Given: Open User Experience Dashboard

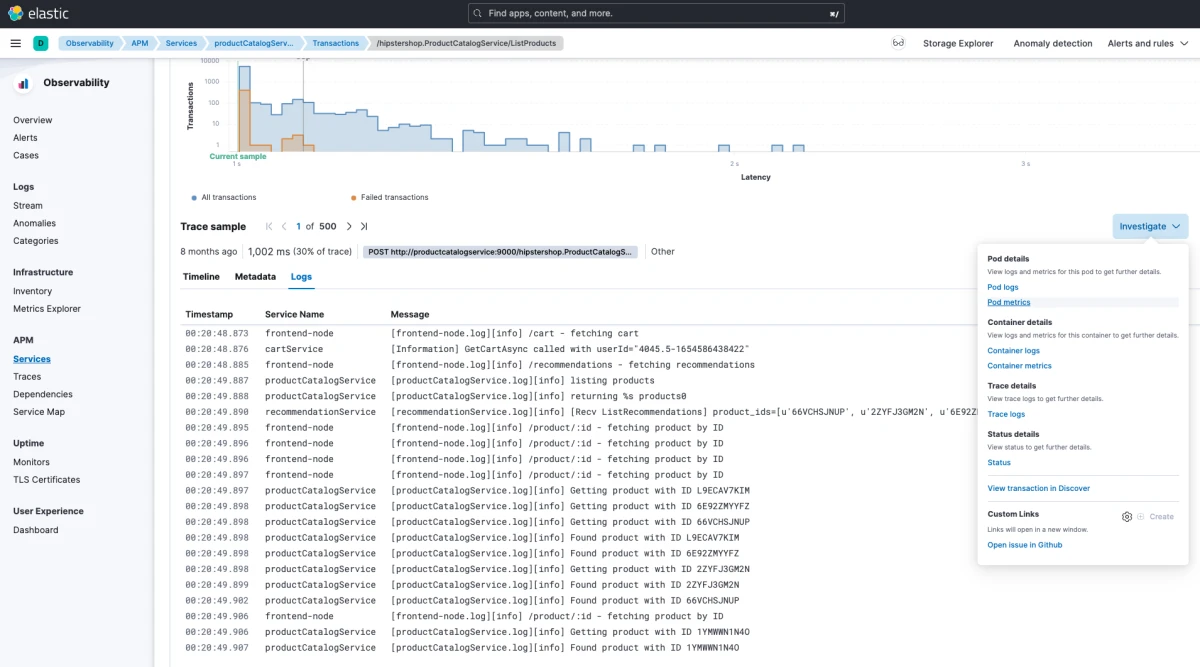Looking at the screenshot, I should [x=35, y=530].
